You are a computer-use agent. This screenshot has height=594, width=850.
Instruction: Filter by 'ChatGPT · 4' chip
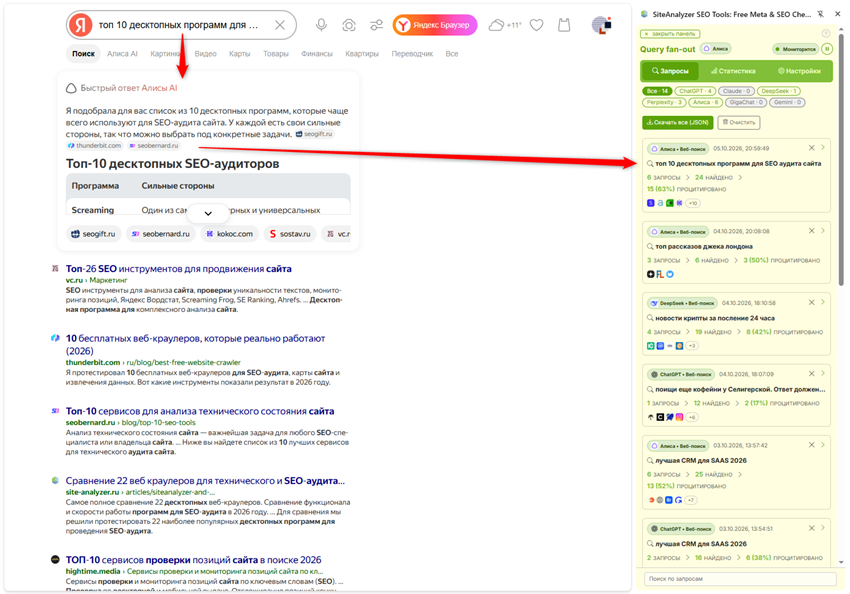click(x=695, y=91)
